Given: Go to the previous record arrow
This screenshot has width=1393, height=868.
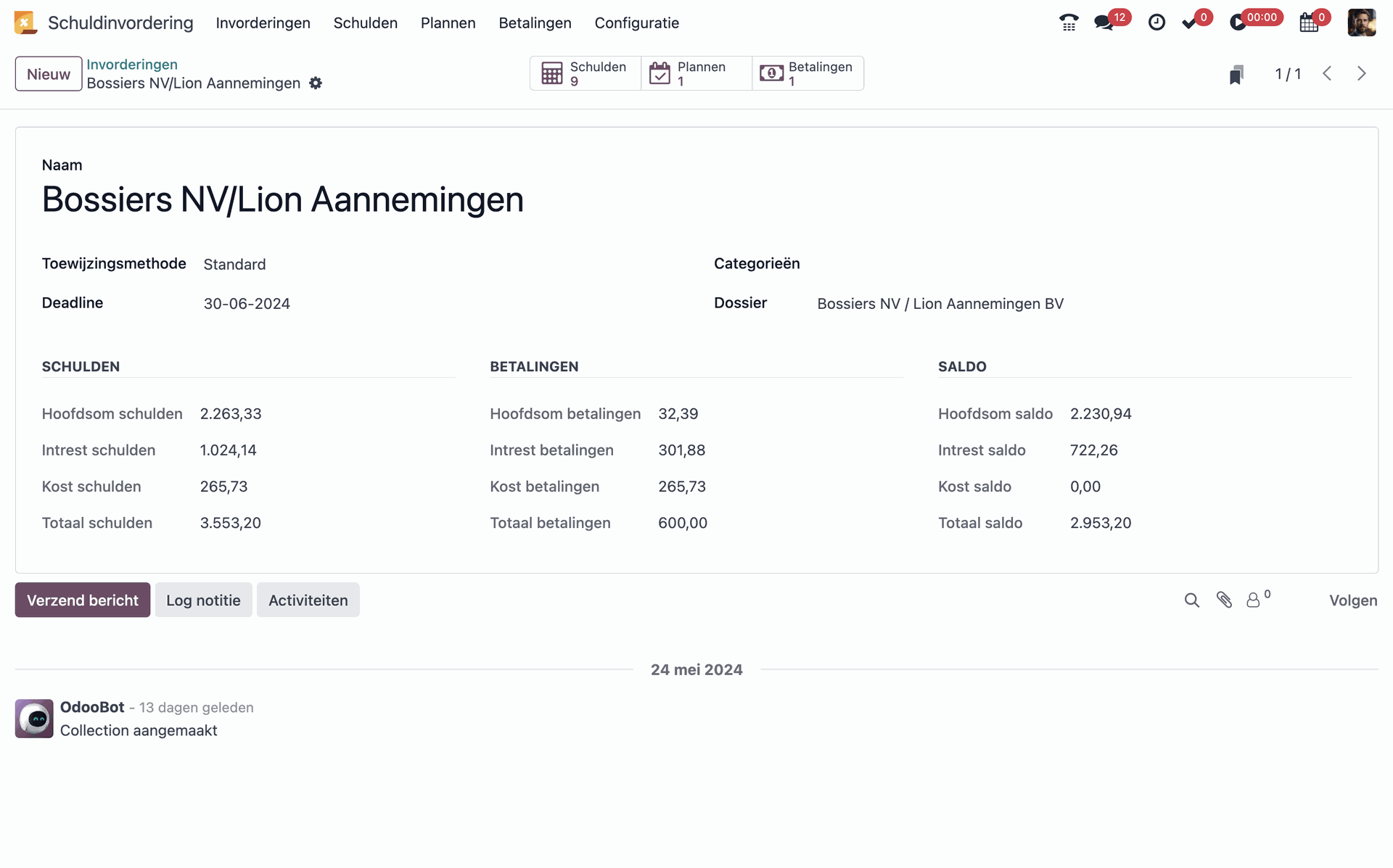Looking at the screenshot, I should (1327, 74).
